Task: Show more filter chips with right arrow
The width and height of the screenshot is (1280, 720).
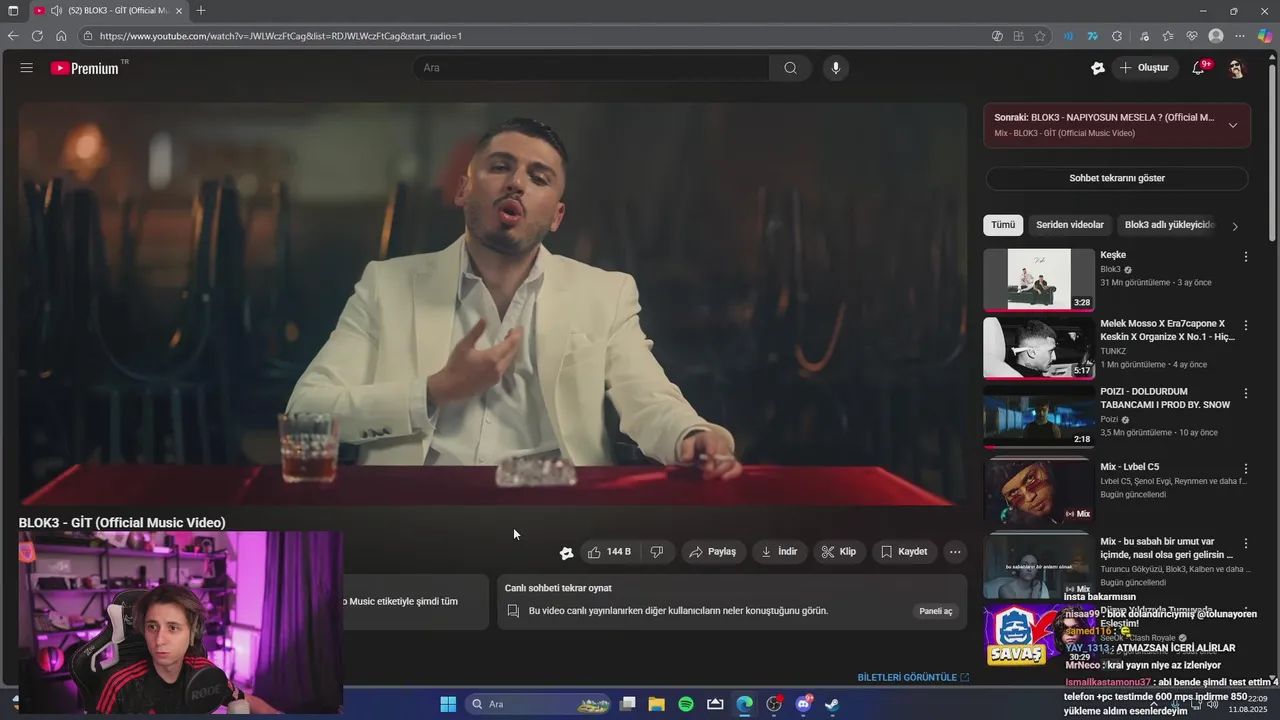Action: (1234, 226)
